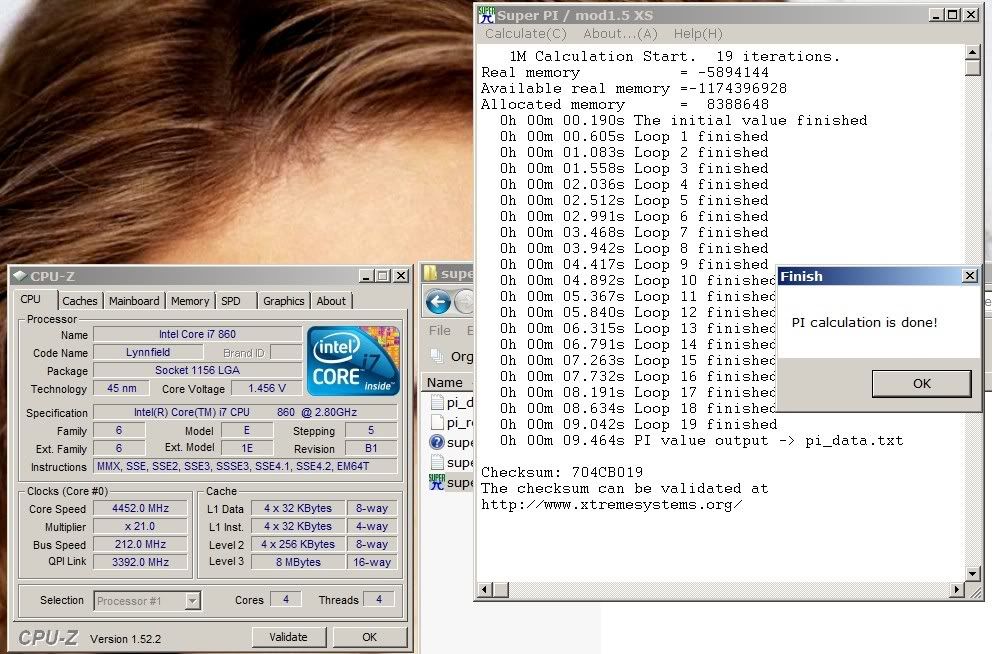The height and width of the screenshot is (654, 992).
Task: Click the Name column header in Explorer
Action: (445, 382)
